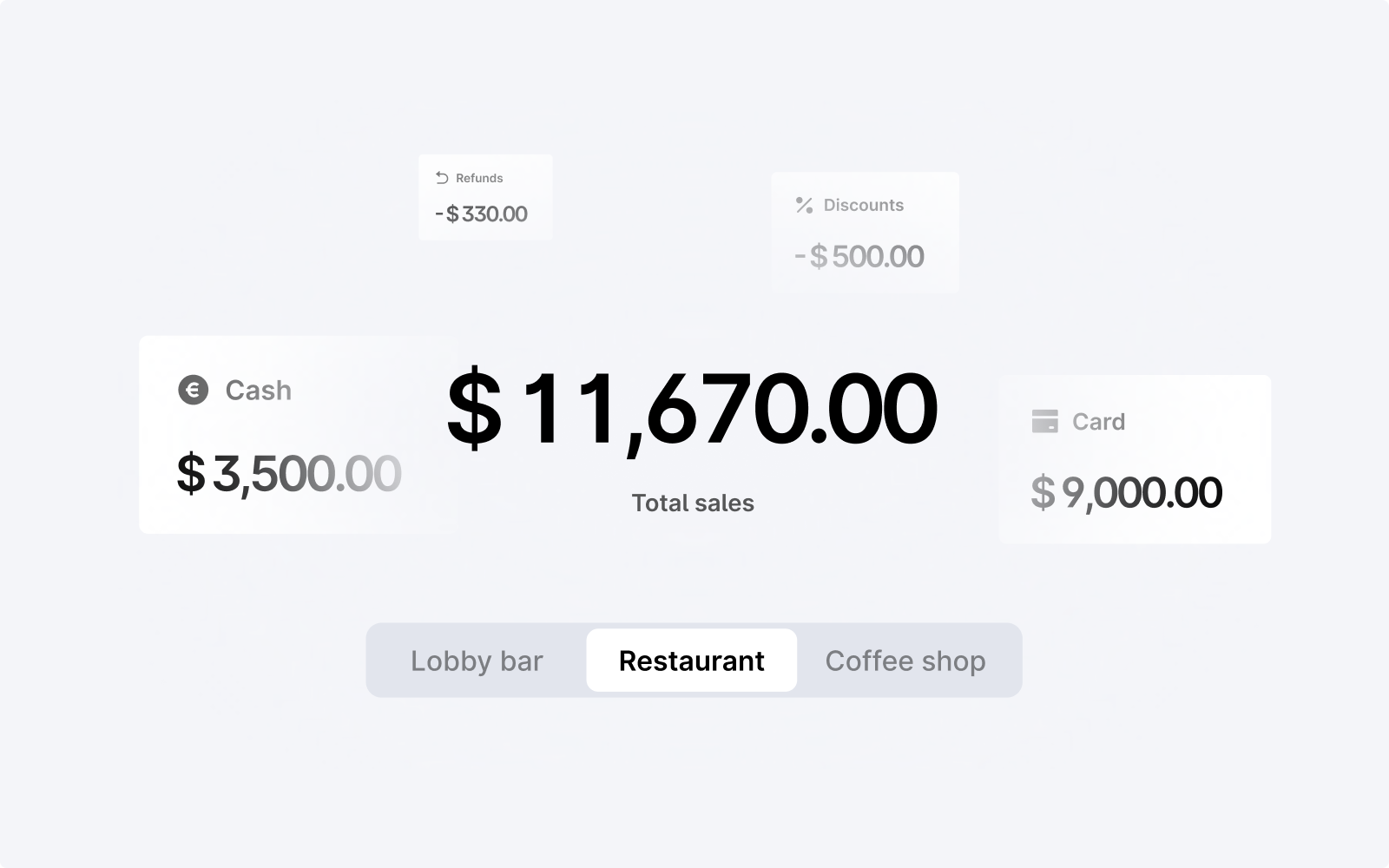Click the -$330.00 refunds amount
Viewport: 1389px width, 868px height.
pos(481,214)
